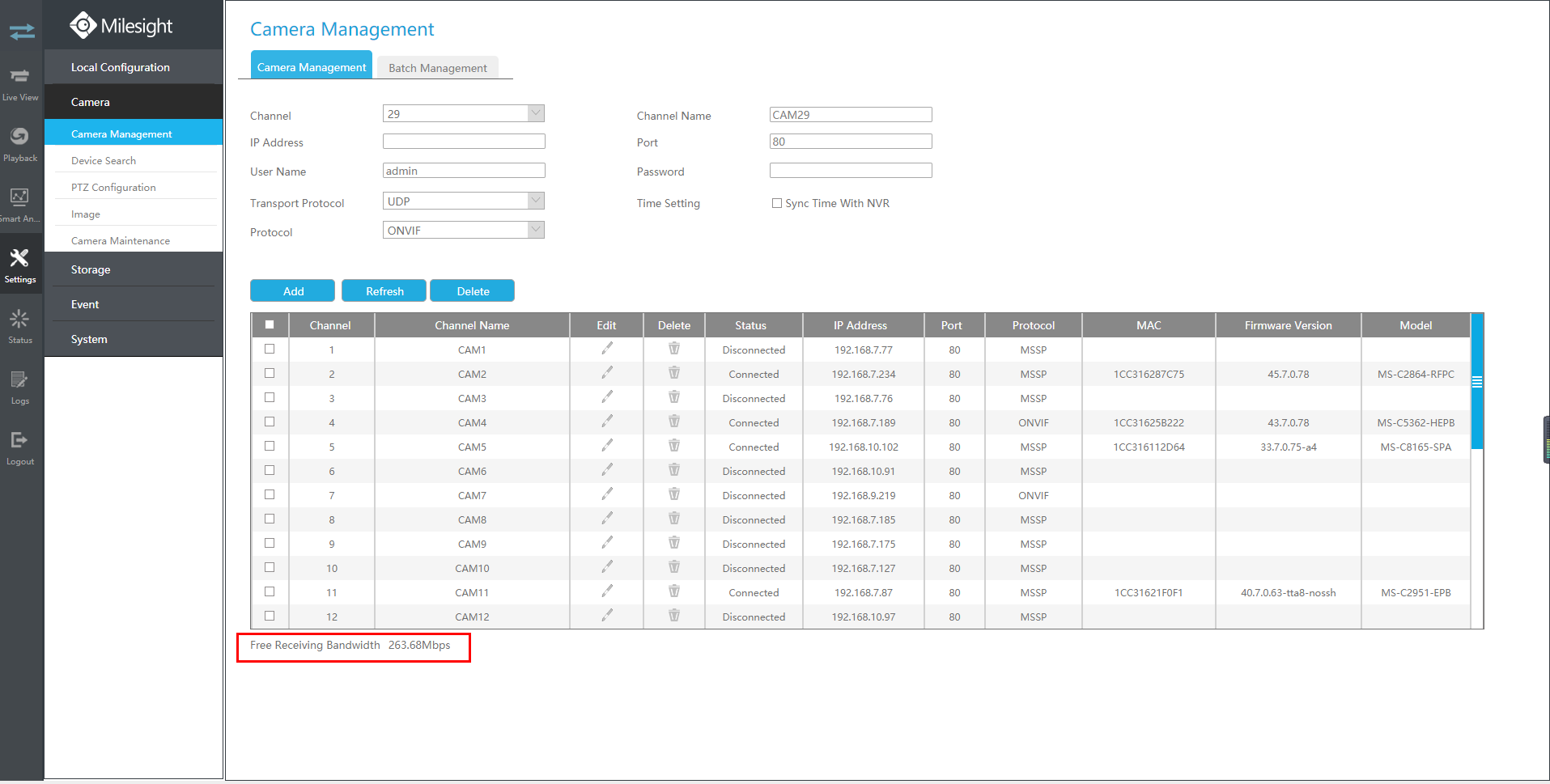Delete CAM12 via the trash icon
Image resolution: width=1550 pixels, height=784 pixels.
point(674,616)
